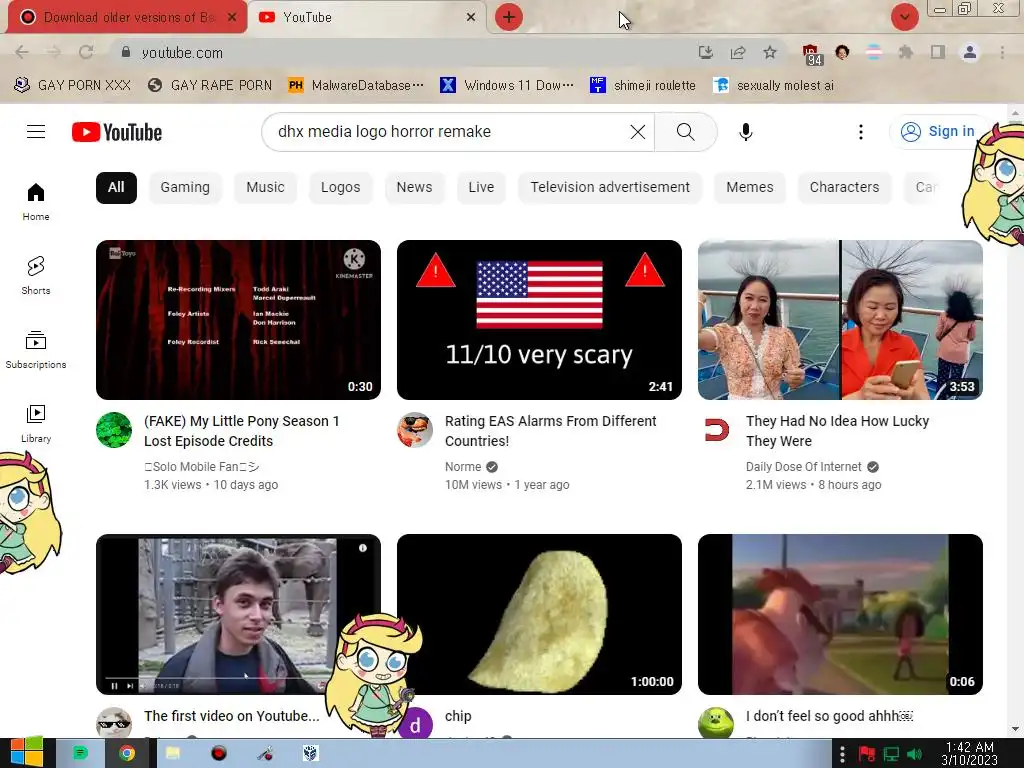This screenshot has width=1024, height=768.
Task: Click the Sign in button
Action: point(938,132)
